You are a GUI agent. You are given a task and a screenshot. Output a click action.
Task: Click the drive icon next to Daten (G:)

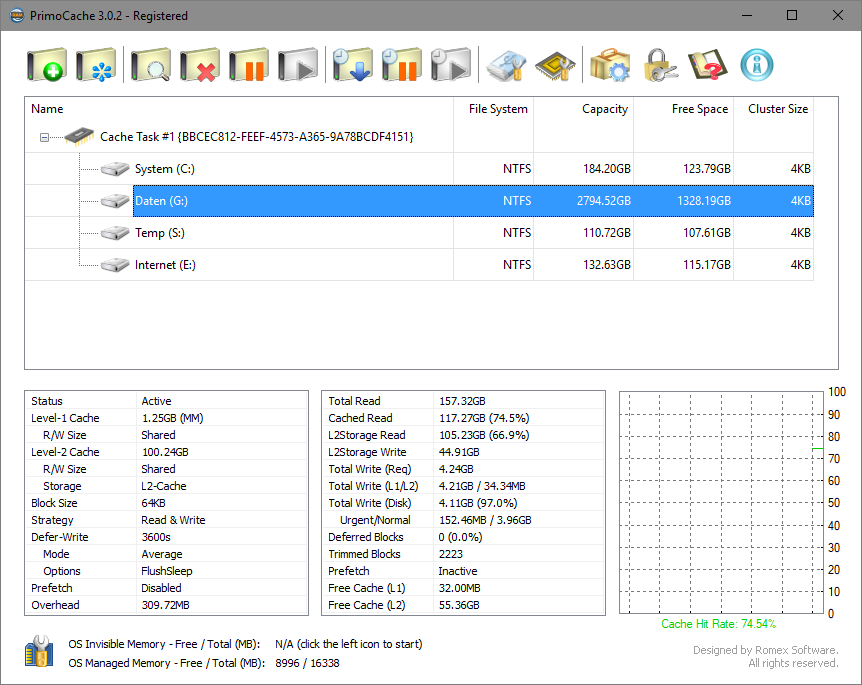[115, 201]
